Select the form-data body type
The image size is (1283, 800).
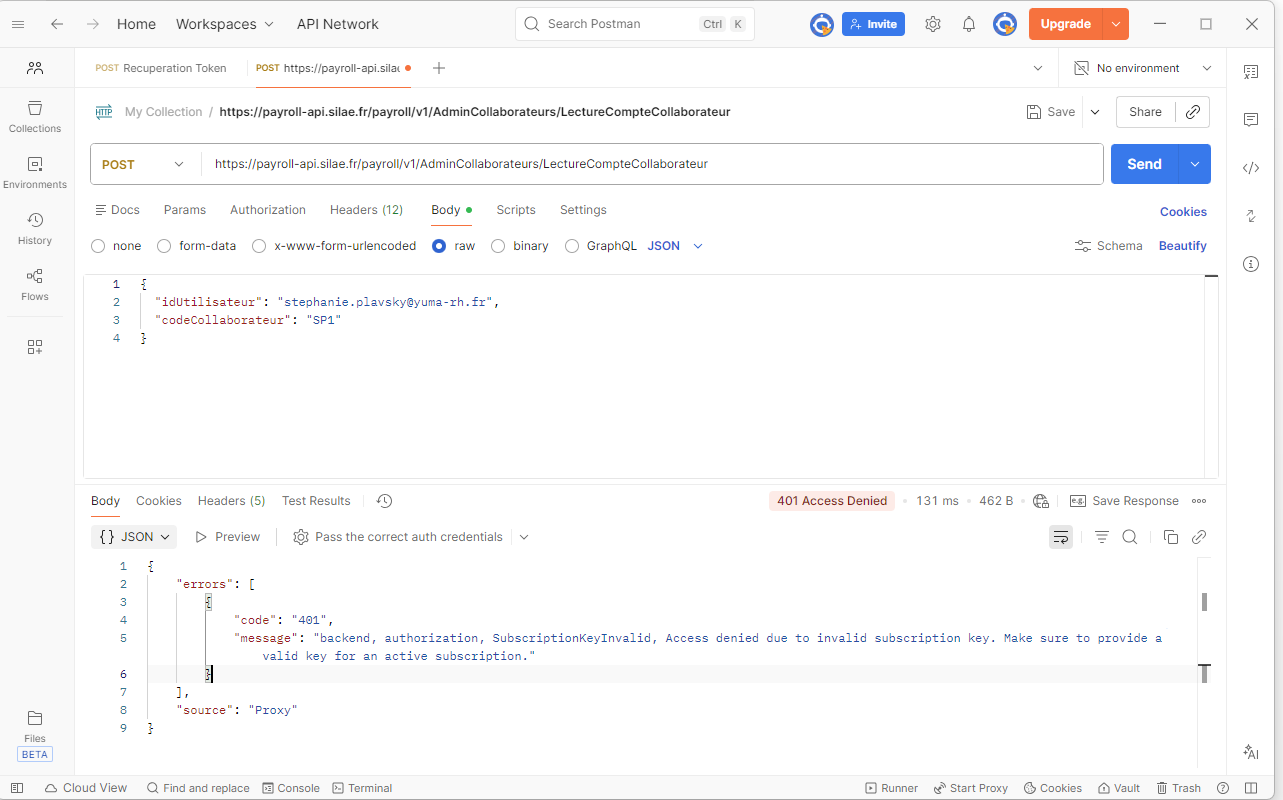[x=196, y=245]
